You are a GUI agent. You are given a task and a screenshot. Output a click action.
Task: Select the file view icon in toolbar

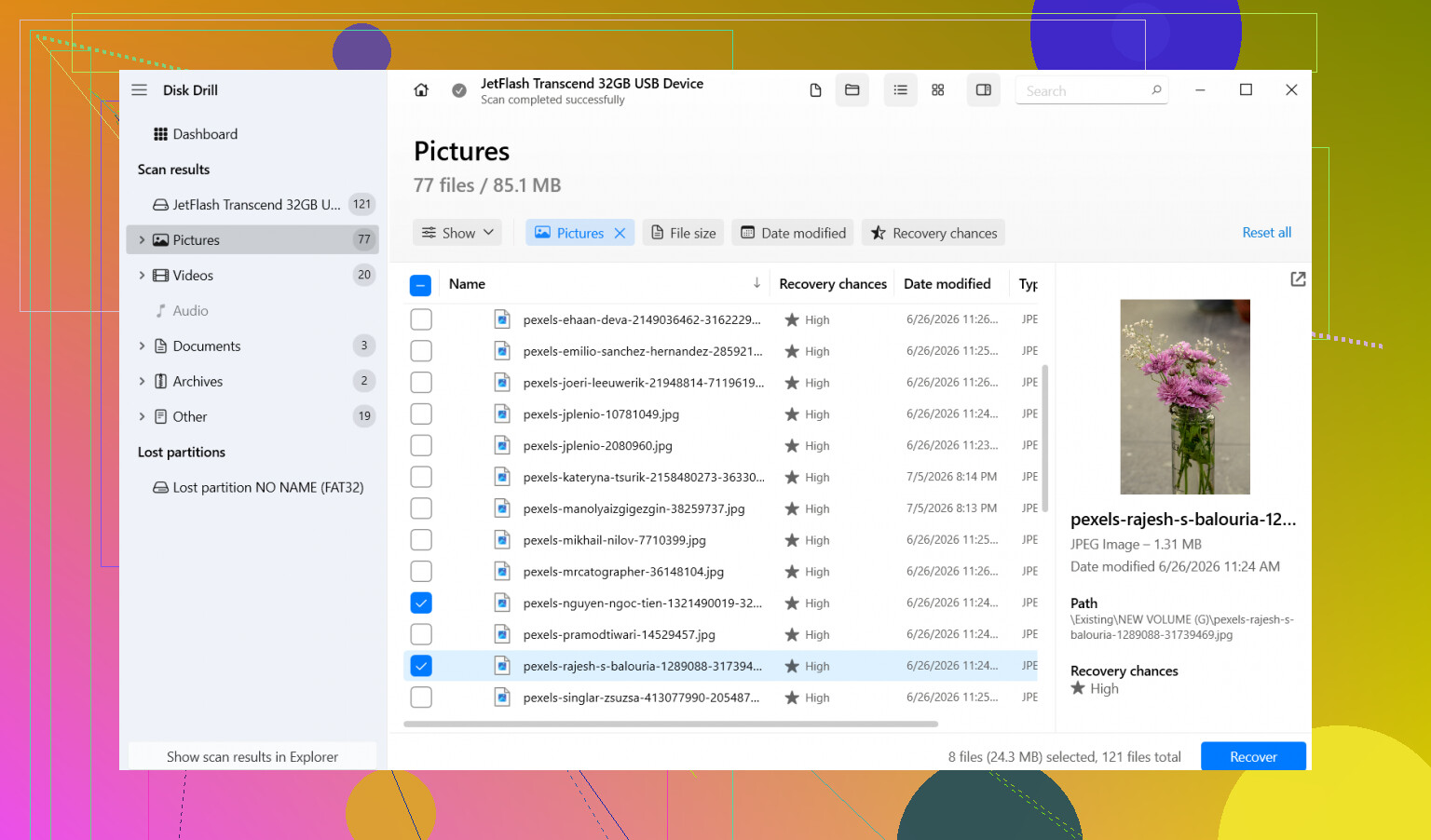tap(815, 90)
